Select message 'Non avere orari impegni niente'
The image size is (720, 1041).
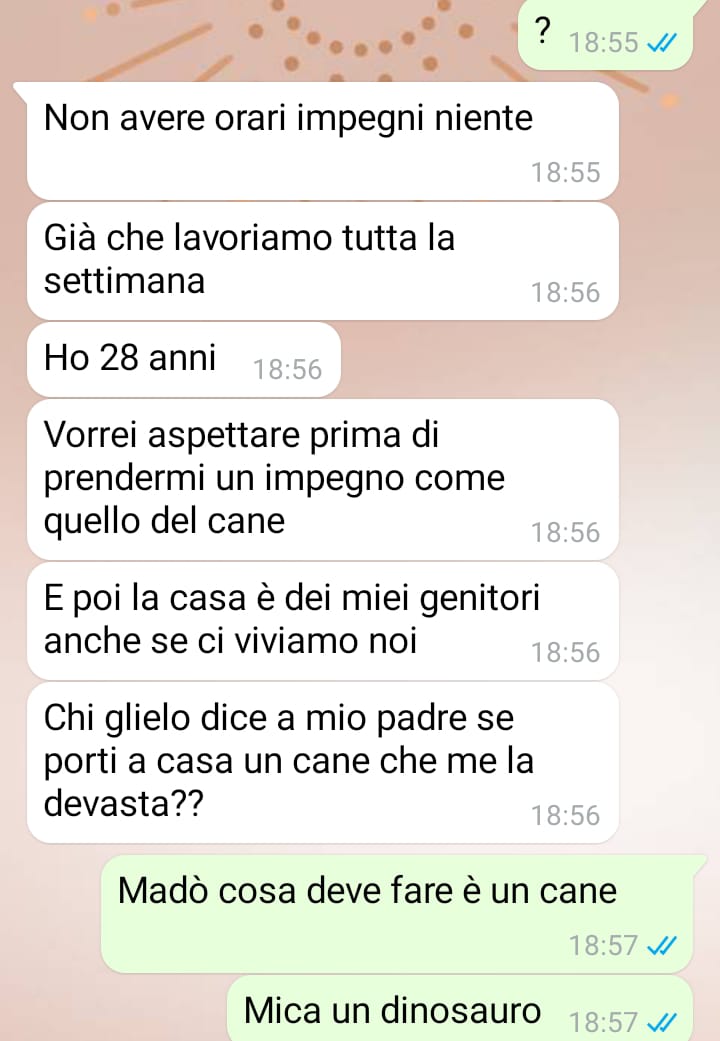pyautogui.click(x=323, y=141)
